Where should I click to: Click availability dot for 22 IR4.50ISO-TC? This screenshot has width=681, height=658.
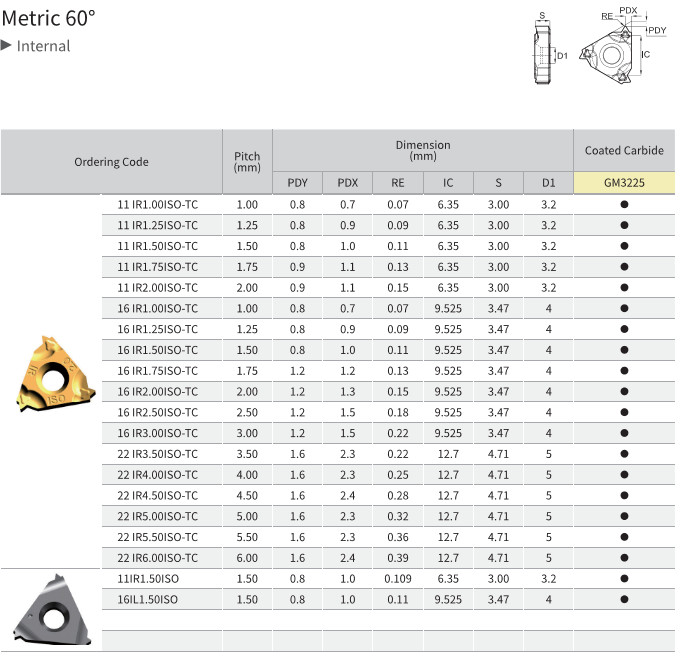click(625, 496)
